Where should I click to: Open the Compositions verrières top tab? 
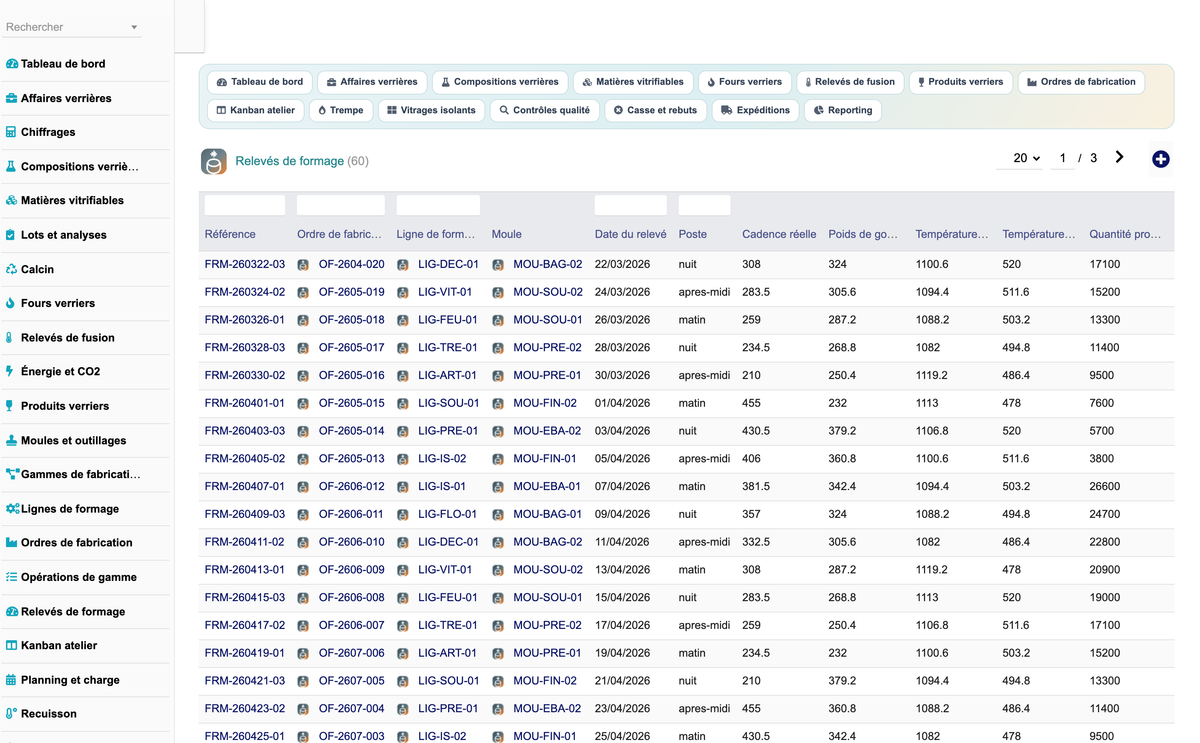(x=500, y=82)
